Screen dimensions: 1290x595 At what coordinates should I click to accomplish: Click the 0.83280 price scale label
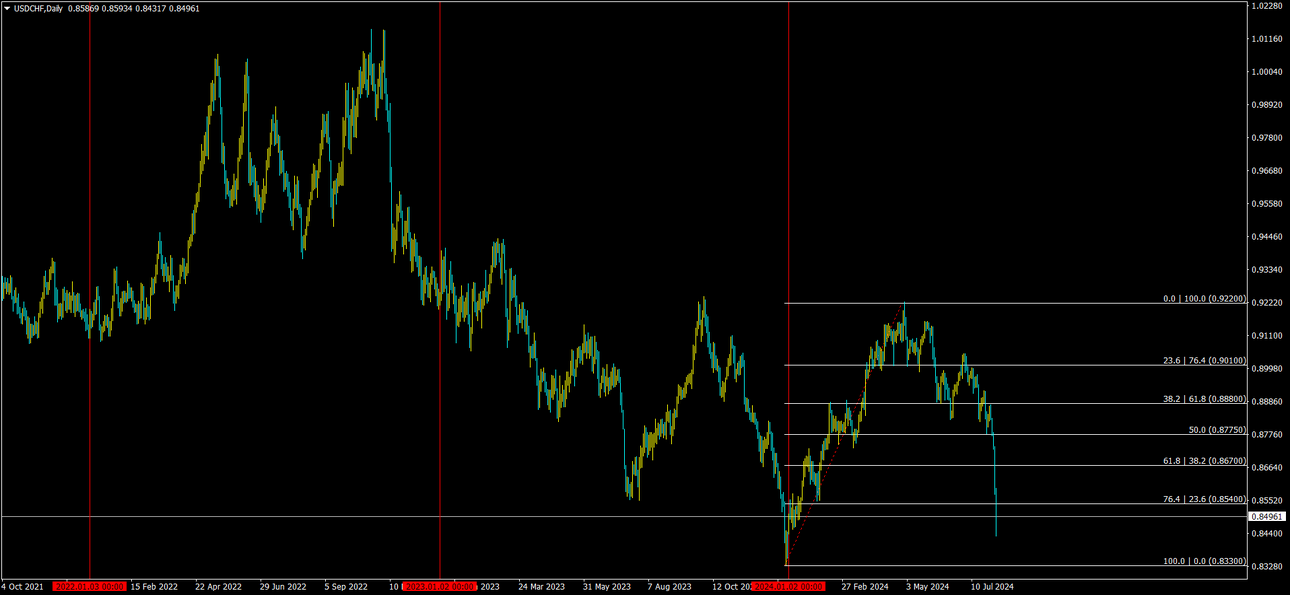(x=1267, y=567)
